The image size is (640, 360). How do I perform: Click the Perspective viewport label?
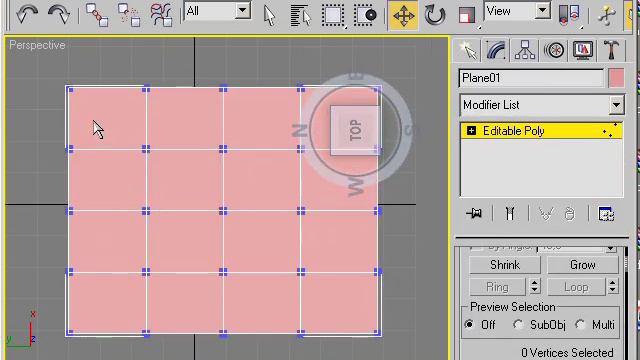click(x=37, y=45)
